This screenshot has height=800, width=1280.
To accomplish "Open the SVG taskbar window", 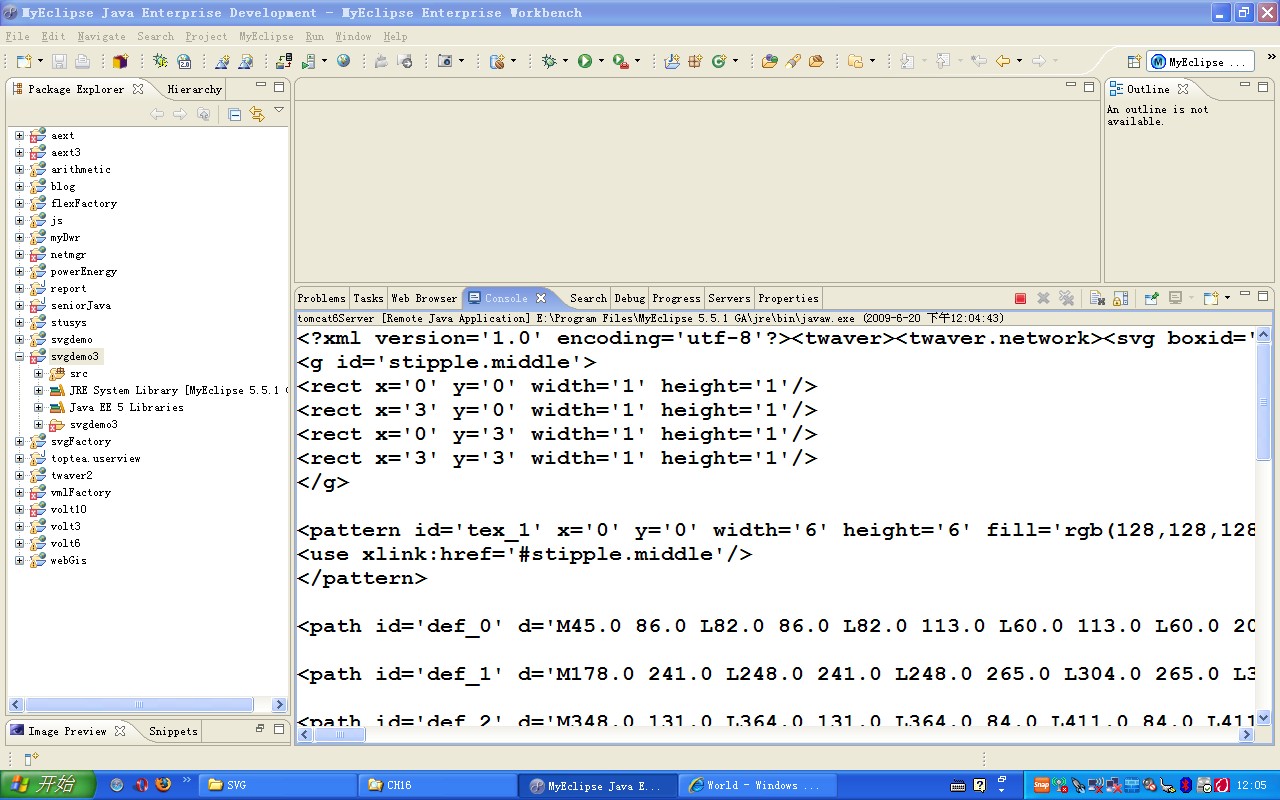I will (277, 785).
